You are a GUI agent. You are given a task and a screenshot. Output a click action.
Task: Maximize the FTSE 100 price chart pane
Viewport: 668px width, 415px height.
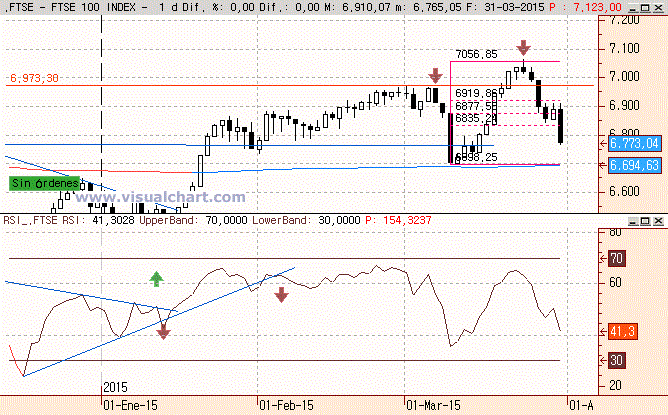coord(645,8)
